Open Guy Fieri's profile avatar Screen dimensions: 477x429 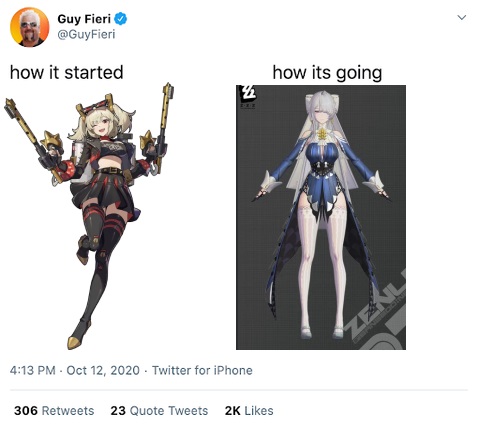(x=30, y=27)
